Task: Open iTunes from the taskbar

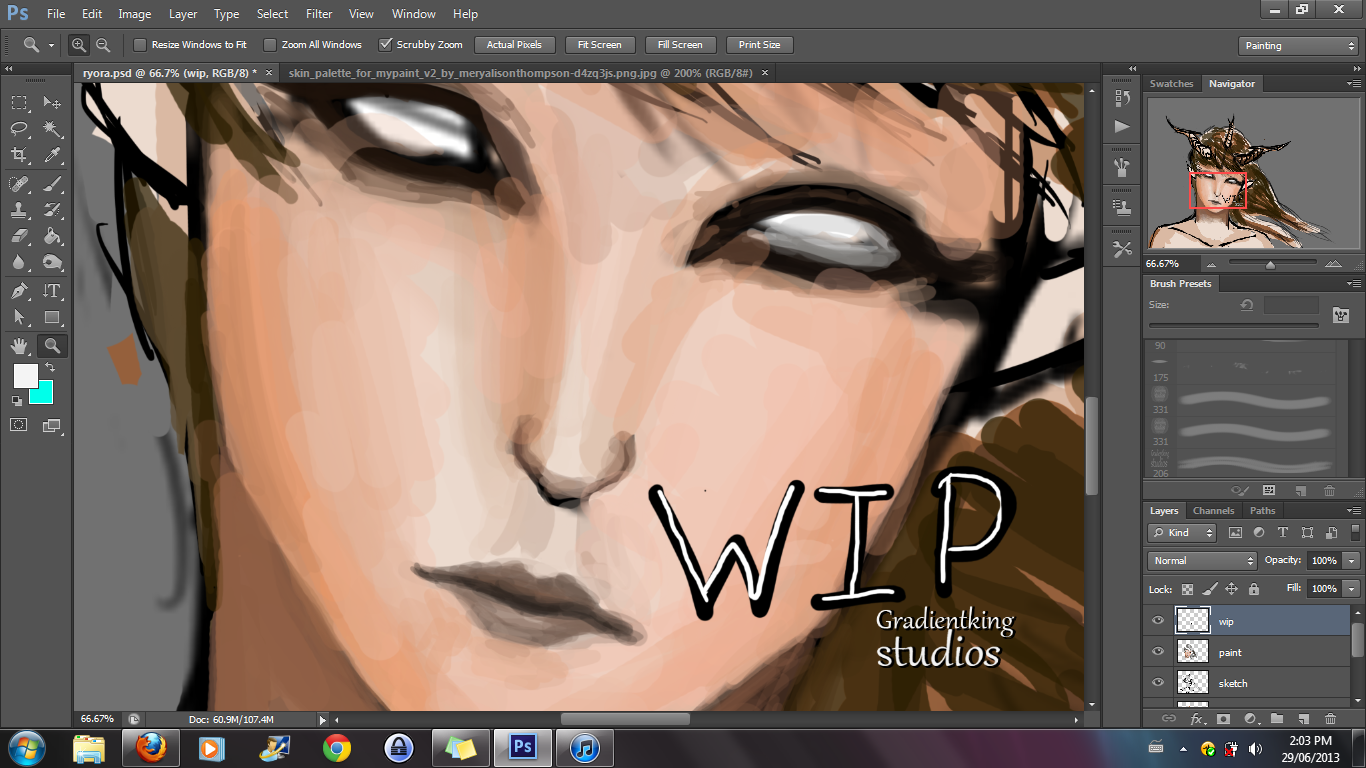Action: point(584,748)
